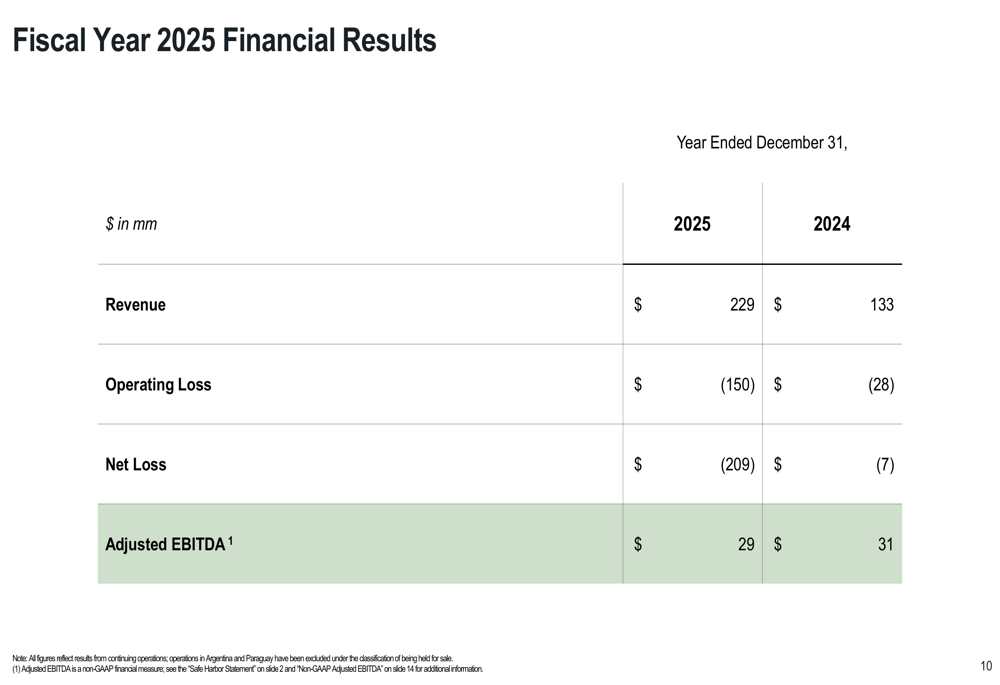This screenshot has height=685, width=1000.
Task: Click the 2025 operating loss value (150)
Action: 737,385
